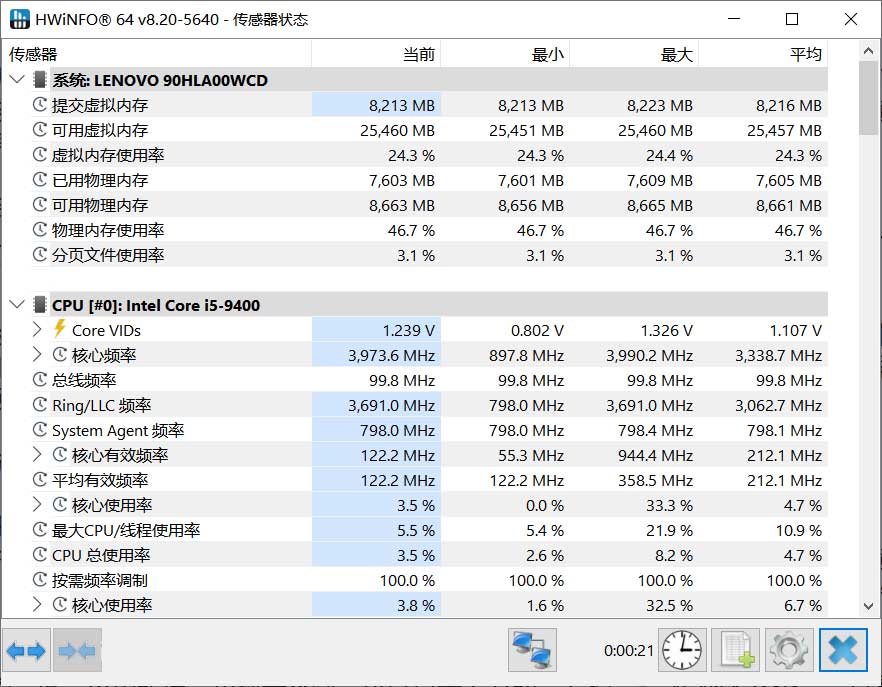Expand the 核心频率 row

37,354
